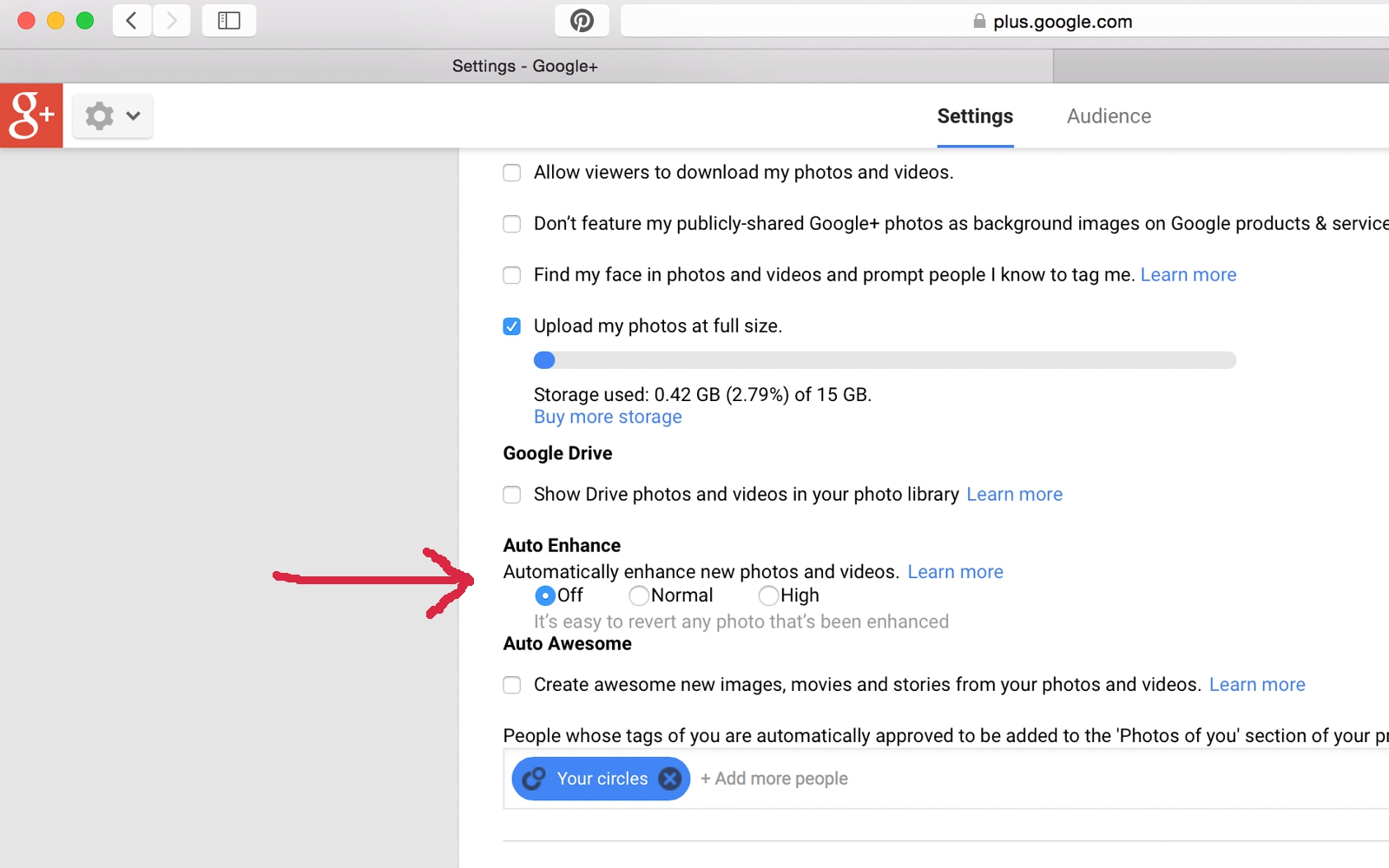Screen dimensions: 1389x868
Task: Enable Allow viewers to download my photos
Action: click(x=512, y=173)
